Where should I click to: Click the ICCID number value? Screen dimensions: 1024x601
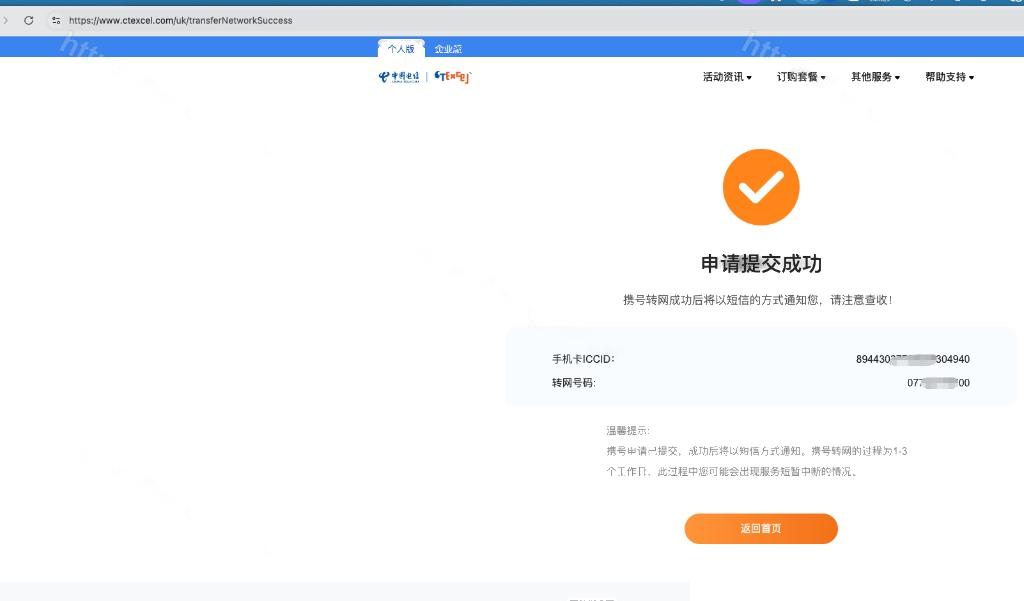(912, 359)
